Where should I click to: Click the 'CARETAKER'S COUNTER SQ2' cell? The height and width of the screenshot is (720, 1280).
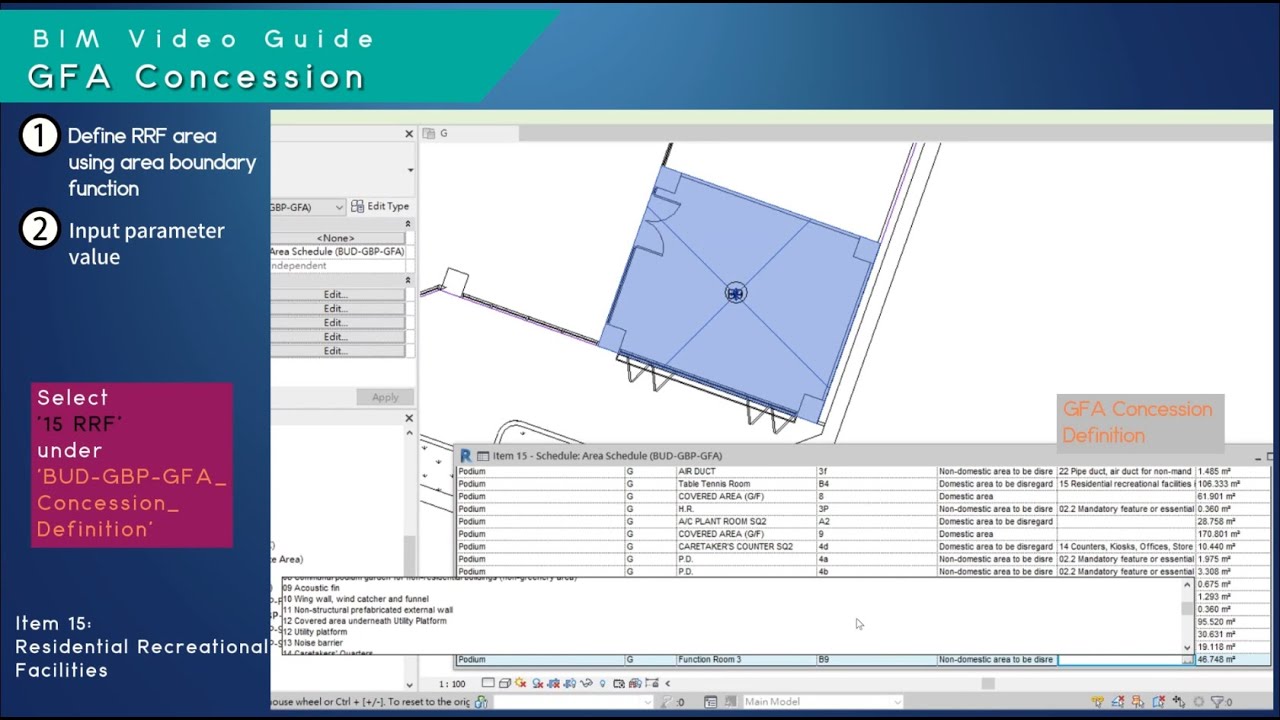[745, 547]
